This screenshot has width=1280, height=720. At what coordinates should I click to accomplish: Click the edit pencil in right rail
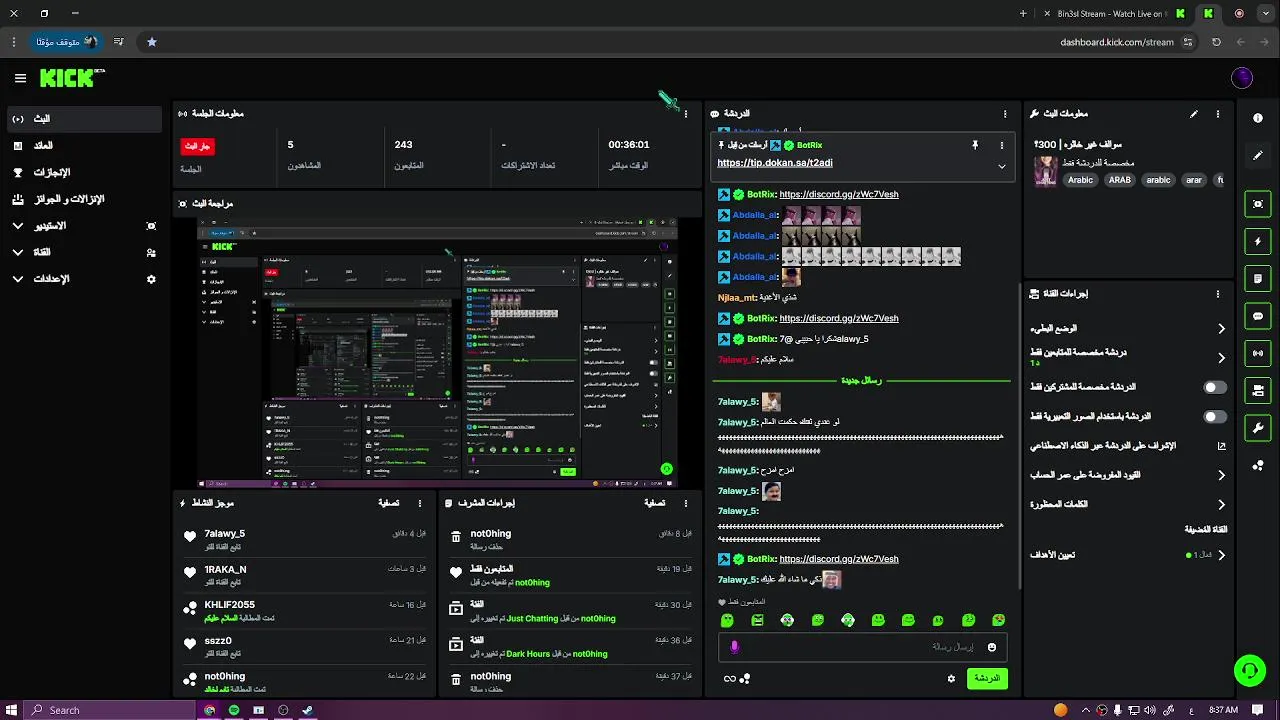point(1258,156)
